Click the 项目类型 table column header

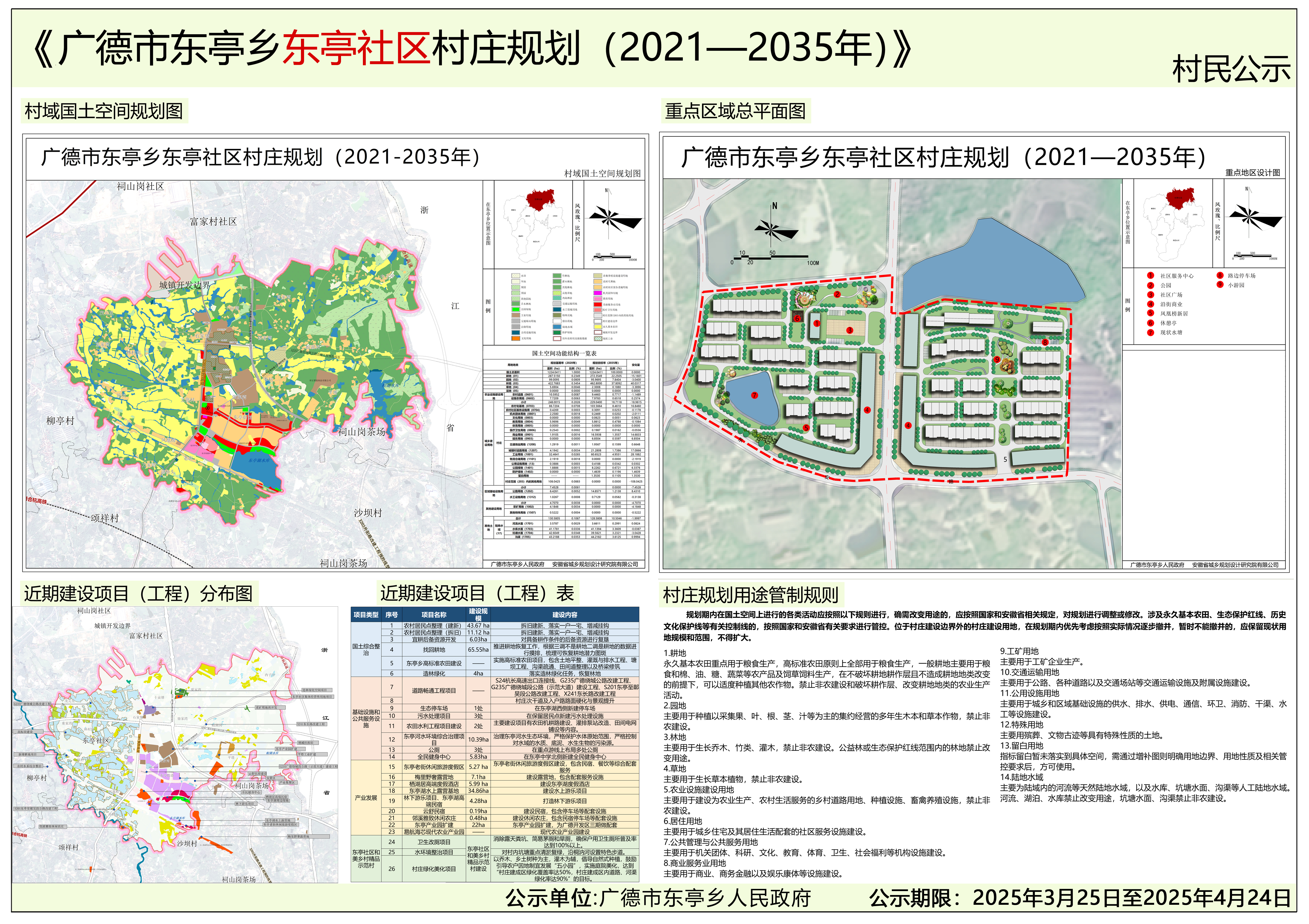tap(366, 615)
